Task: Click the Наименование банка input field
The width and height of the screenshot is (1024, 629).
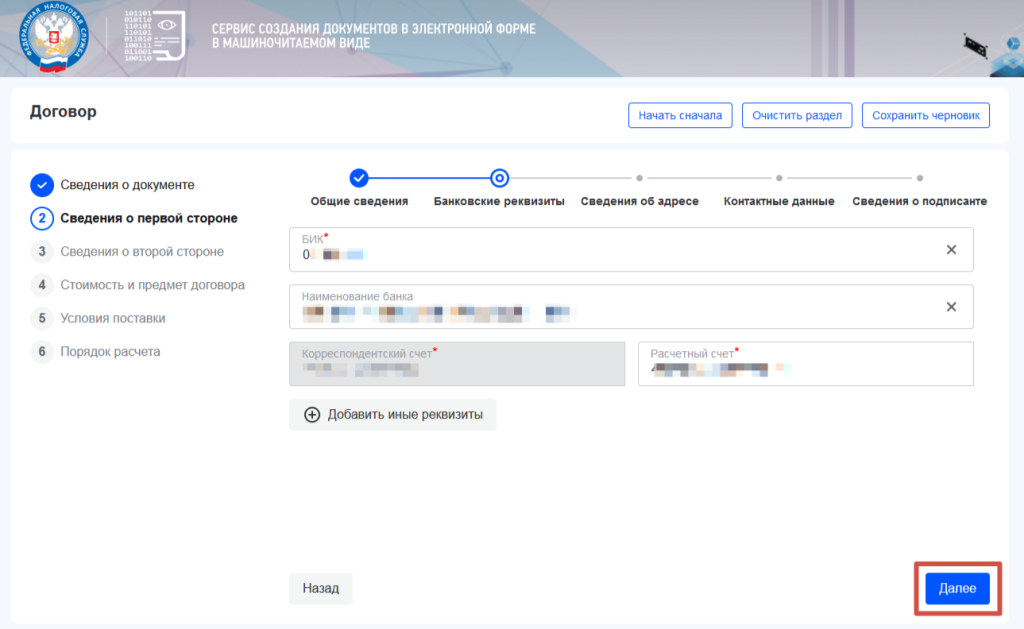Action: click(x=631, y=306)
